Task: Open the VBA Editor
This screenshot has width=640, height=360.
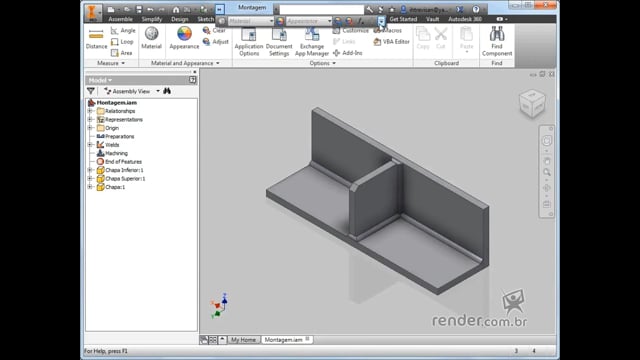Action: click(x=391, y=42)
